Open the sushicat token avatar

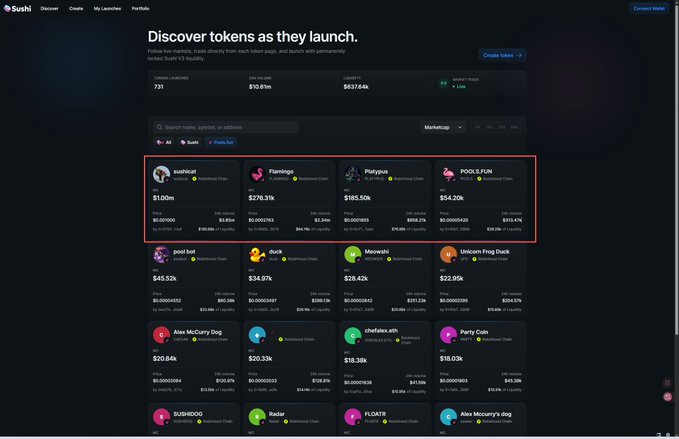[161, 174]
